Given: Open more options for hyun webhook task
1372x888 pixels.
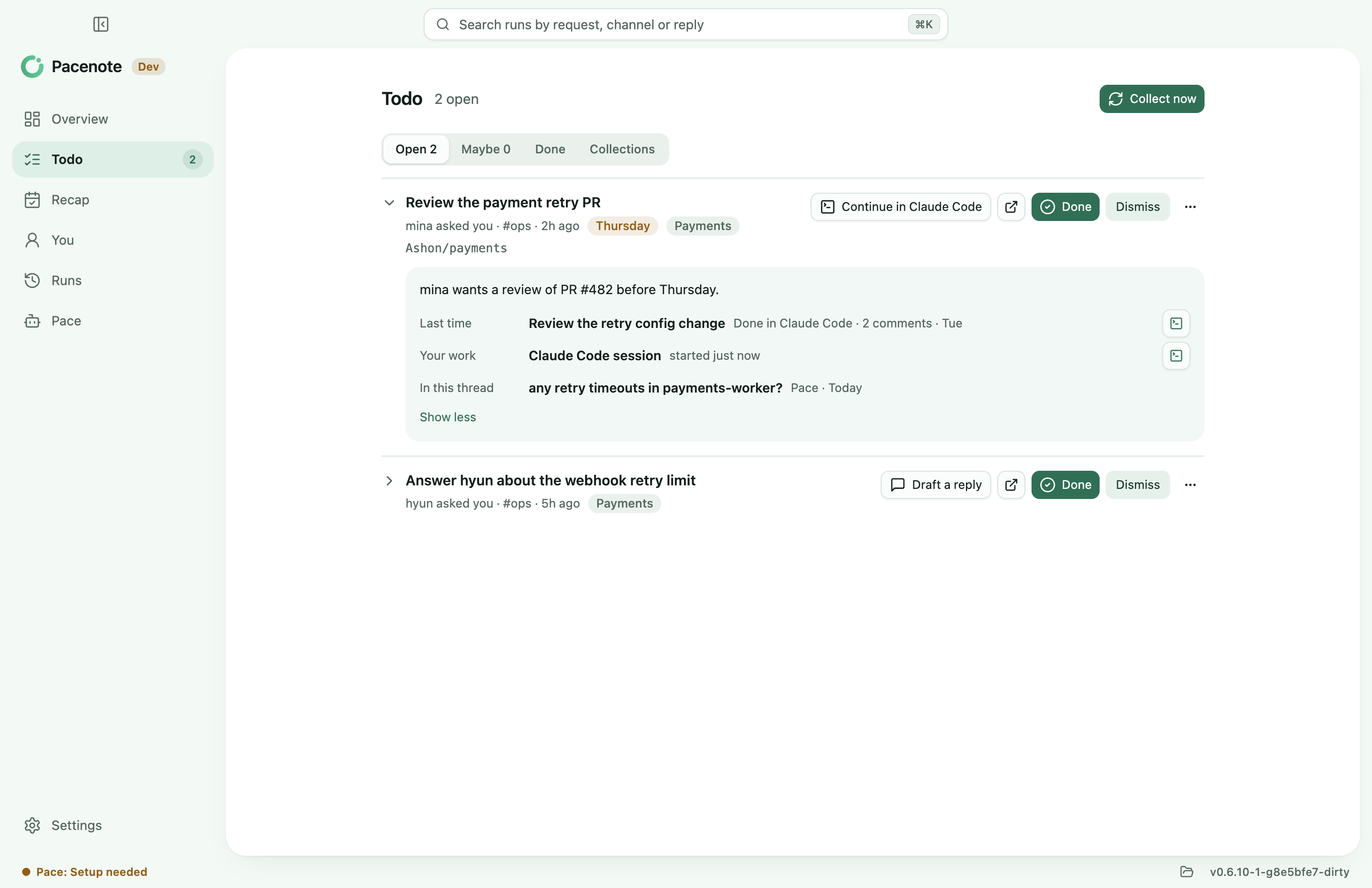Looking at the screenshot, I should (1190, 485).
